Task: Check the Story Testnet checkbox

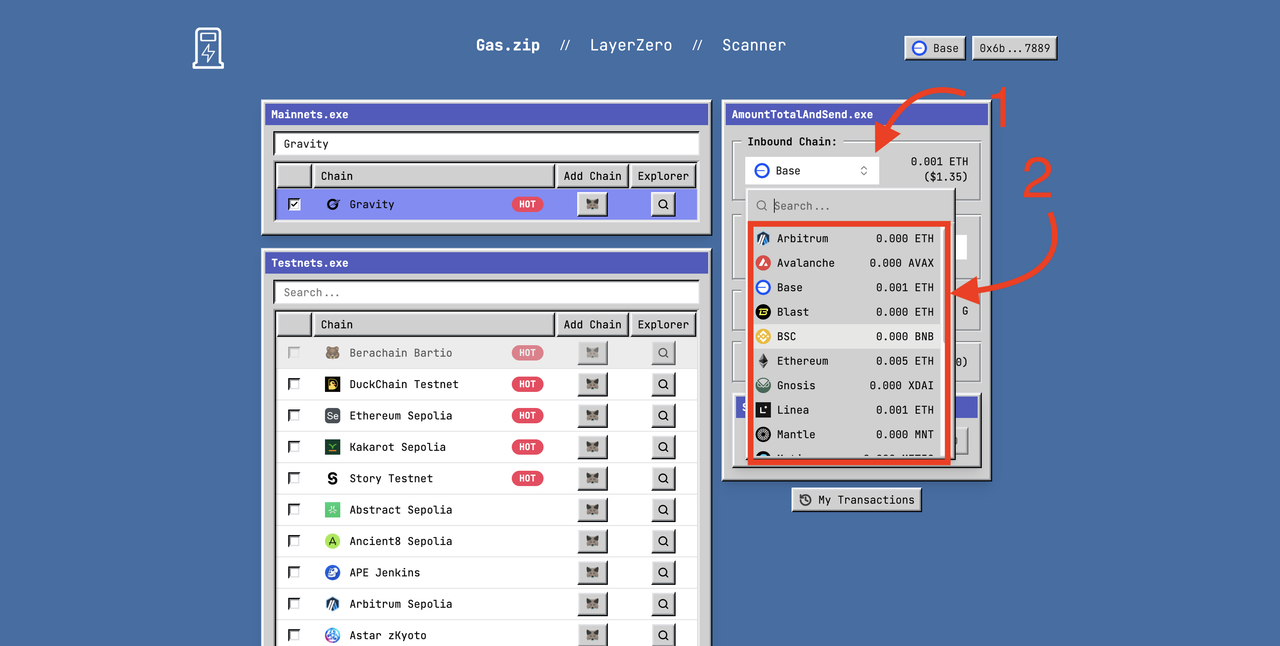Action: coord(294,478)
